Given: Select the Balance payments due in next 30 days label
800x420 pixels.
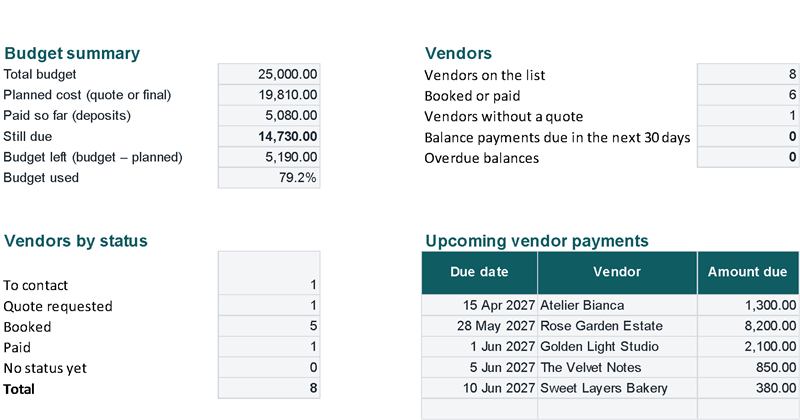Looking at the screenshot, I should click(557, 138).
